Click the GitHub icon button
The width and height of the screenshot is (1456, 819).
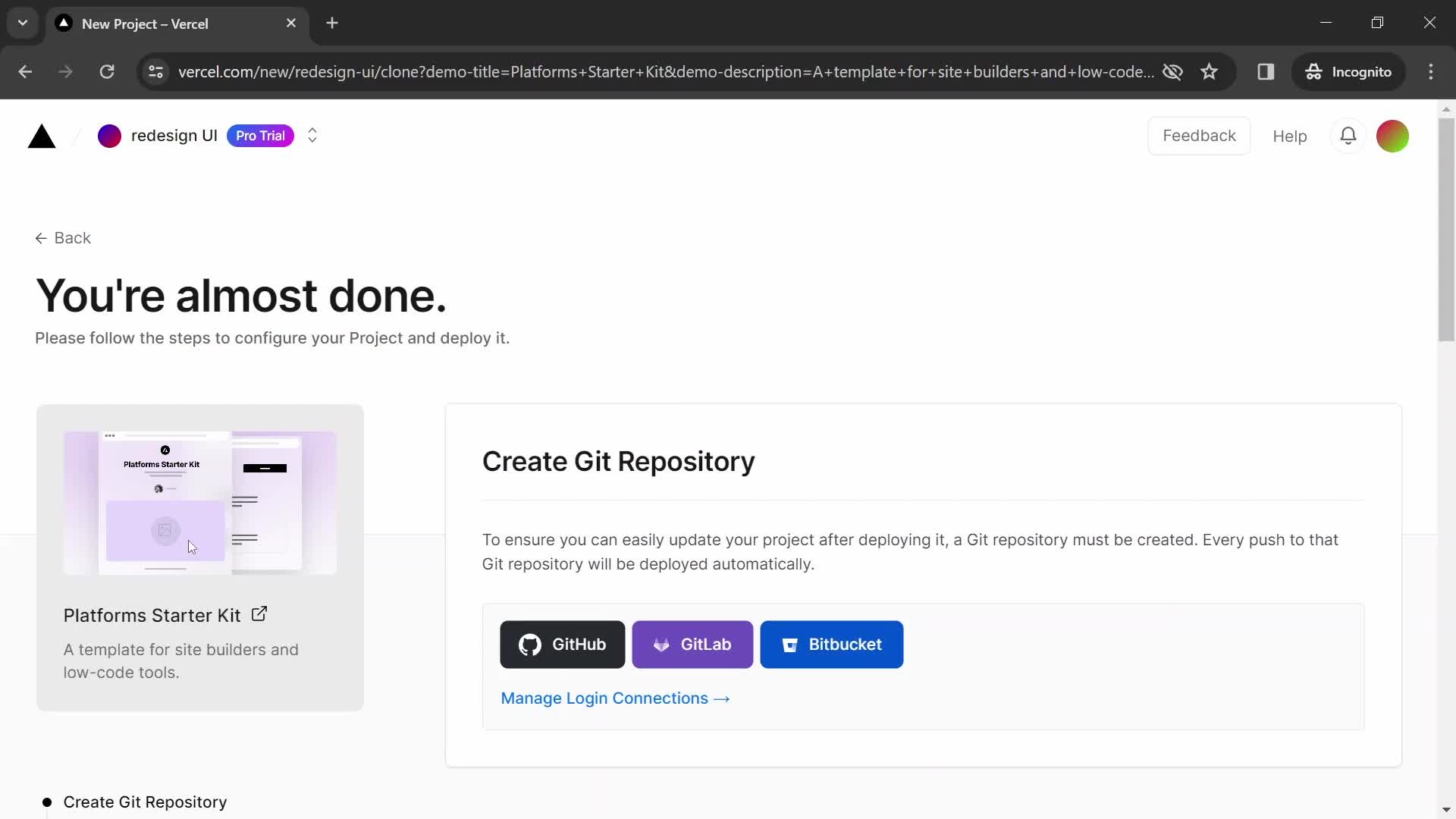[530, 644]
